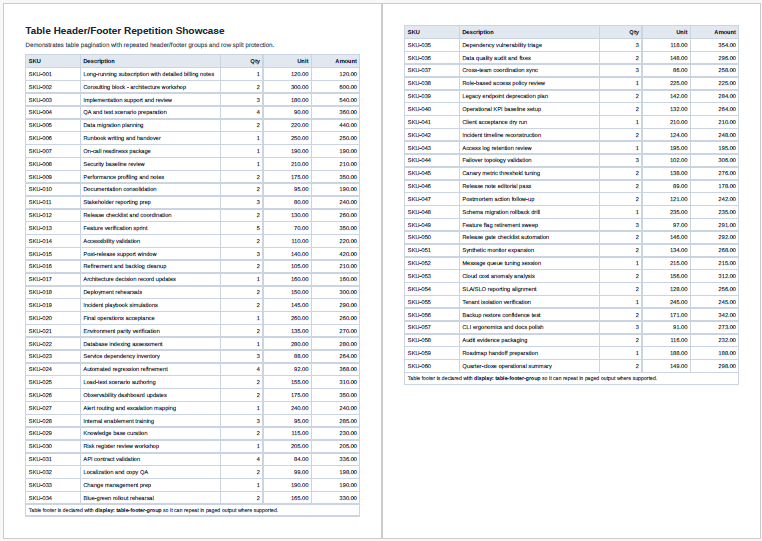Select the SKU-060 cell
Viewport: 762px width, 541px height.
(419, 366)
